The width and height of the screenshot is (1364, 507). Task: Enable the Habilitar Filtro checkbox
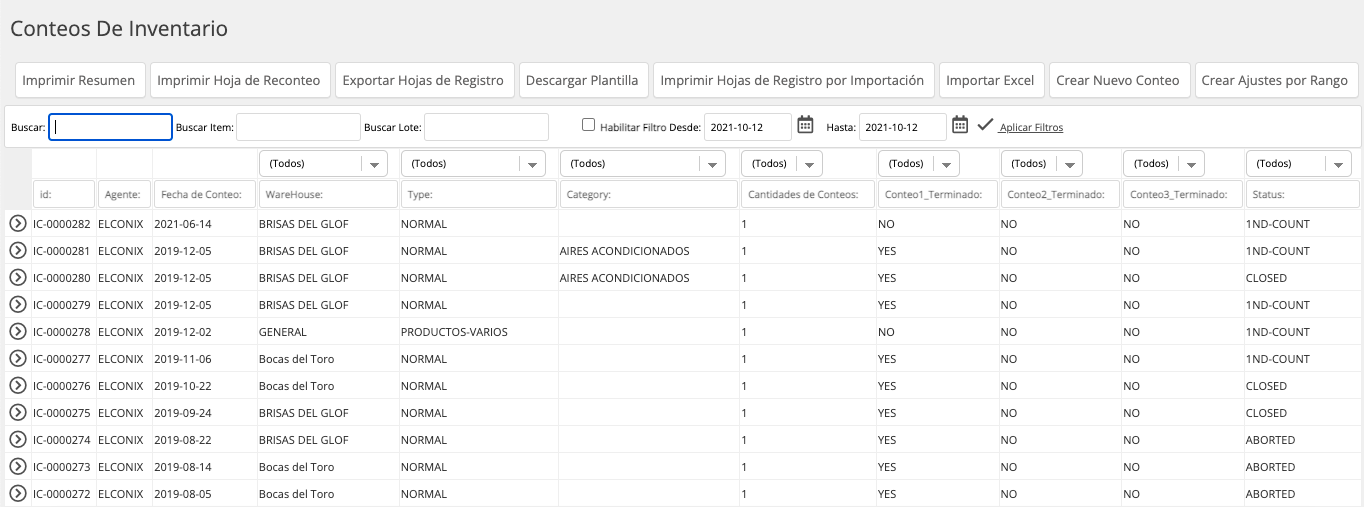pos(588,125)
